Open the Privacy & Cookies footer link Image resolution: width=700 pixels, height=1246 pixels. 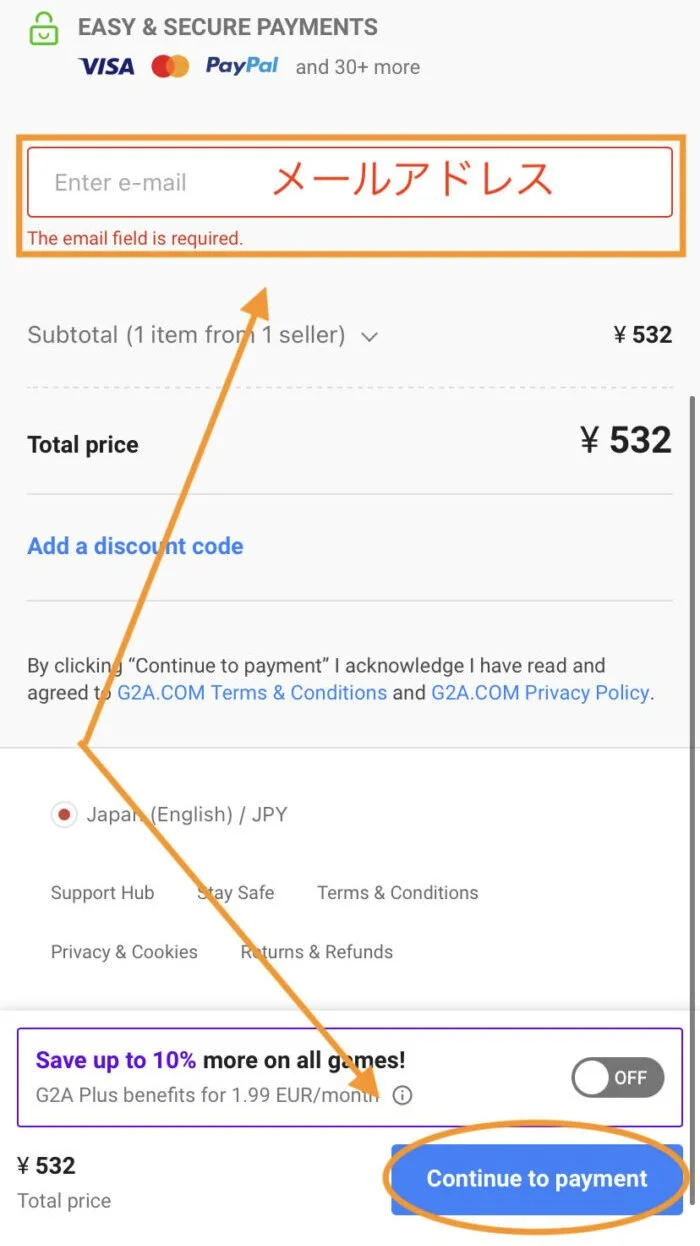124,952
